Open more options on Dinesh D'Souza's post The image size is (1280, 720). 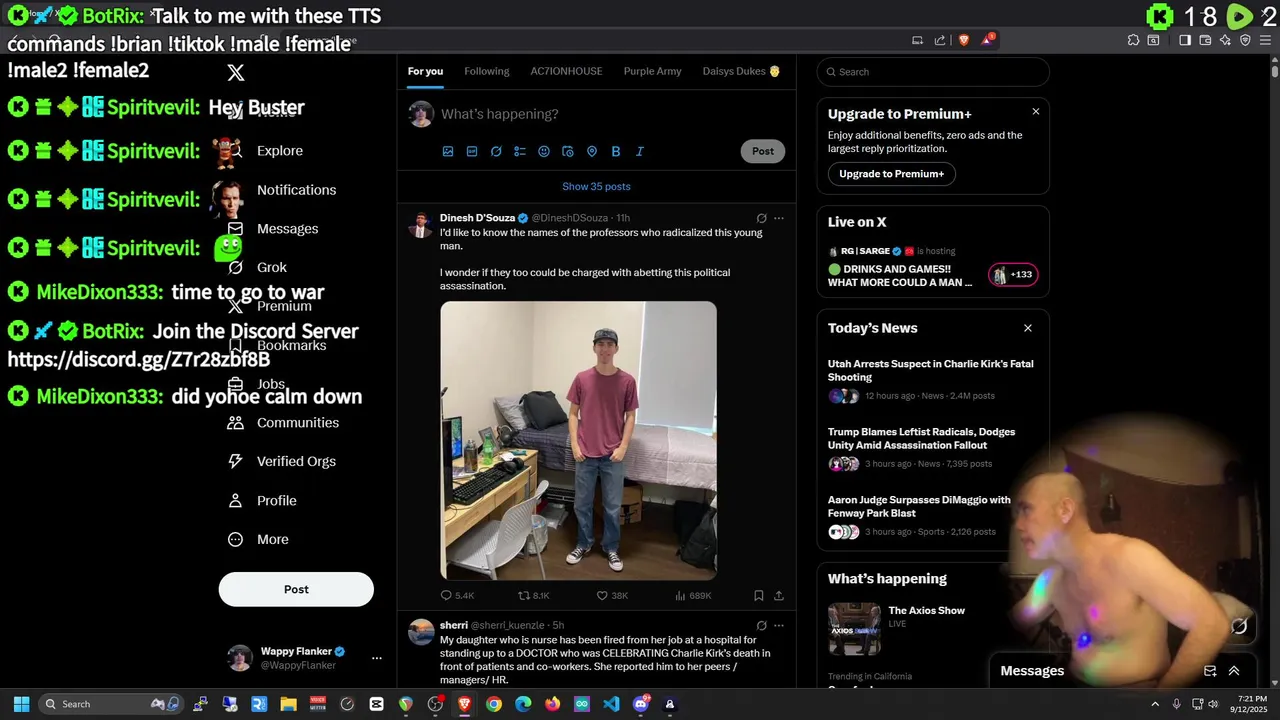[779, 218]
